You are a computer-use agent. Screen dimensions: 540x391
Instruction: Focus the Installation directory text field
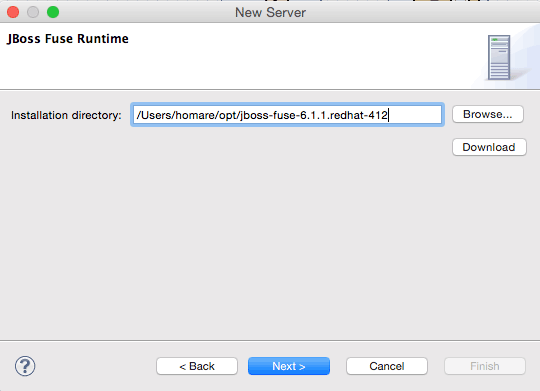pos(287,115)
